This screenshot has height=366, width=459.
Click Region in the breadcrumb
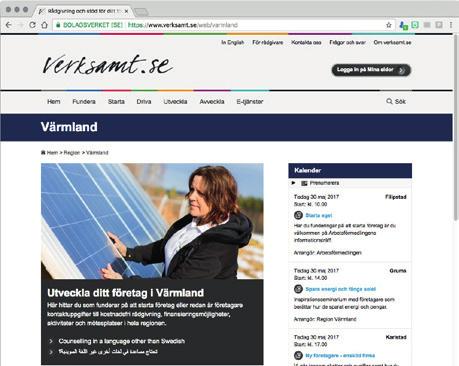[72, 153]
